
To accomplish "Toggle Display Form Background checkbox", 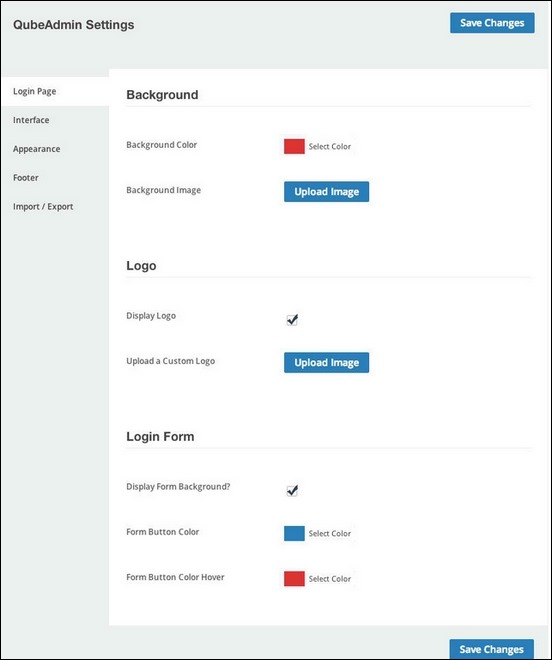I will 292,491.
